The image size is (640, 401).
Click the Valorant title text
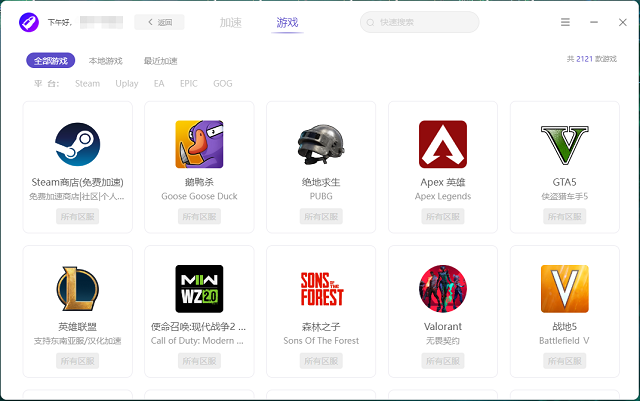click(443, 327)
